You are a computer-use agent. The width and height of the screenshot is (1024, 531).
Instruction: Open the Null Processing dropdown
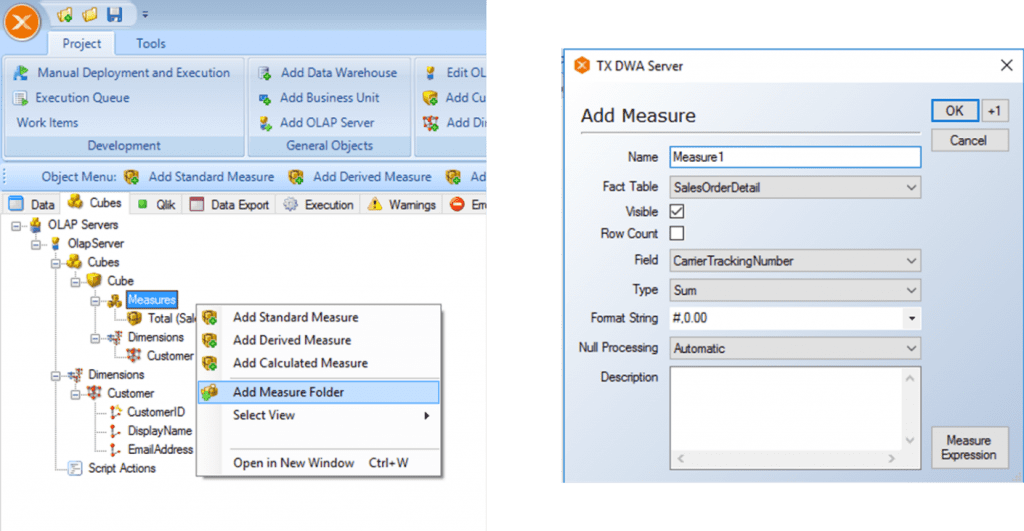(x=795, y=348)
